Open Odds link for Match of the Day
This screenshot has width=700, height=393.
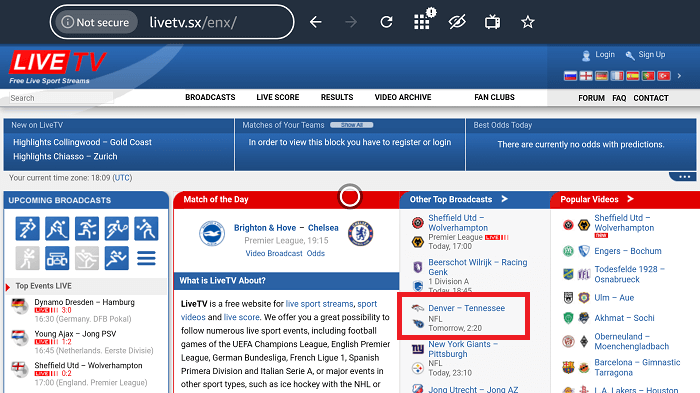pyautogui.click(x=316, y=253)
